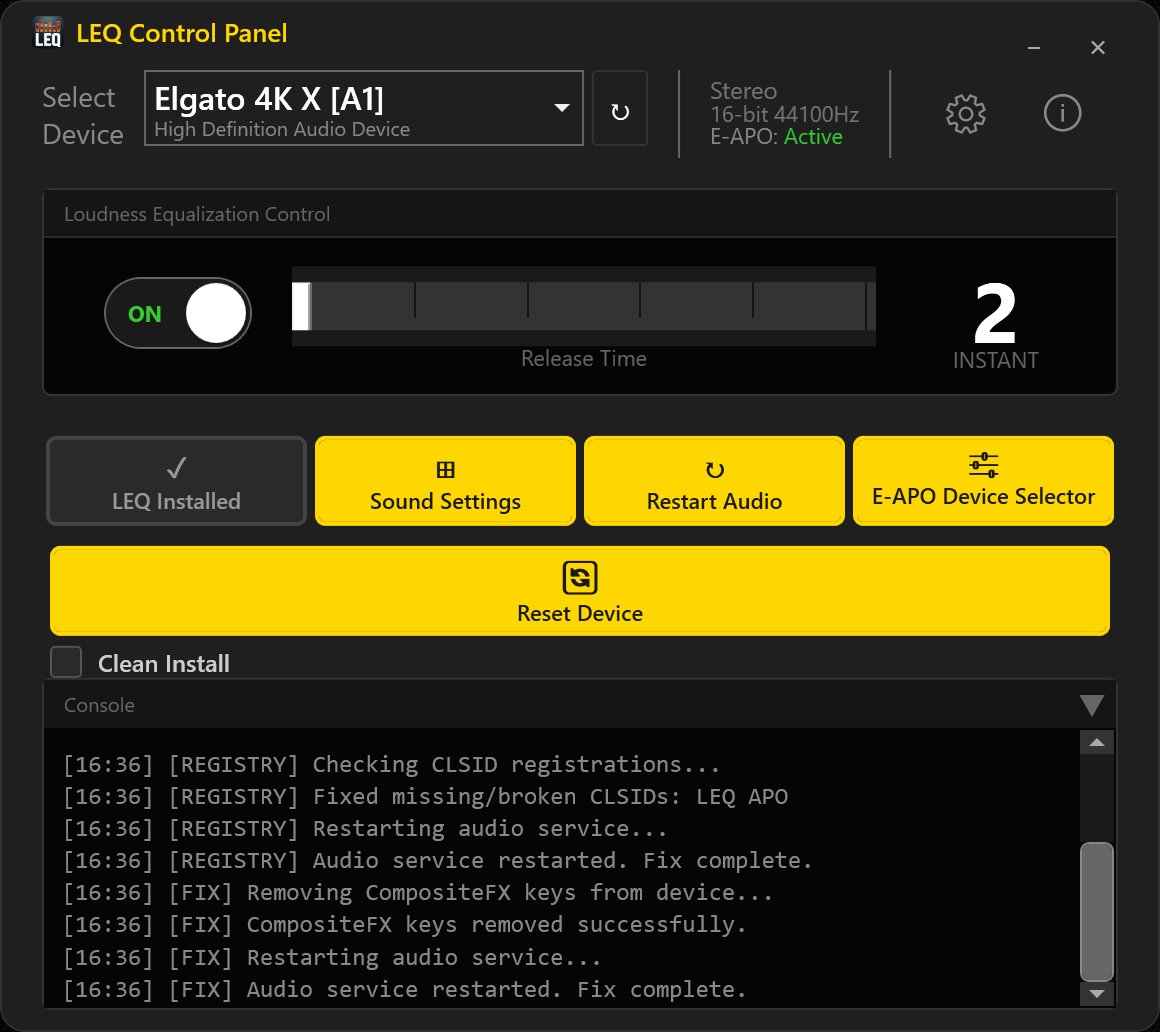Screen dimensions: 1160x1032
Task: Collapse the Console panel with the triangle
Action: (1091, 705)
